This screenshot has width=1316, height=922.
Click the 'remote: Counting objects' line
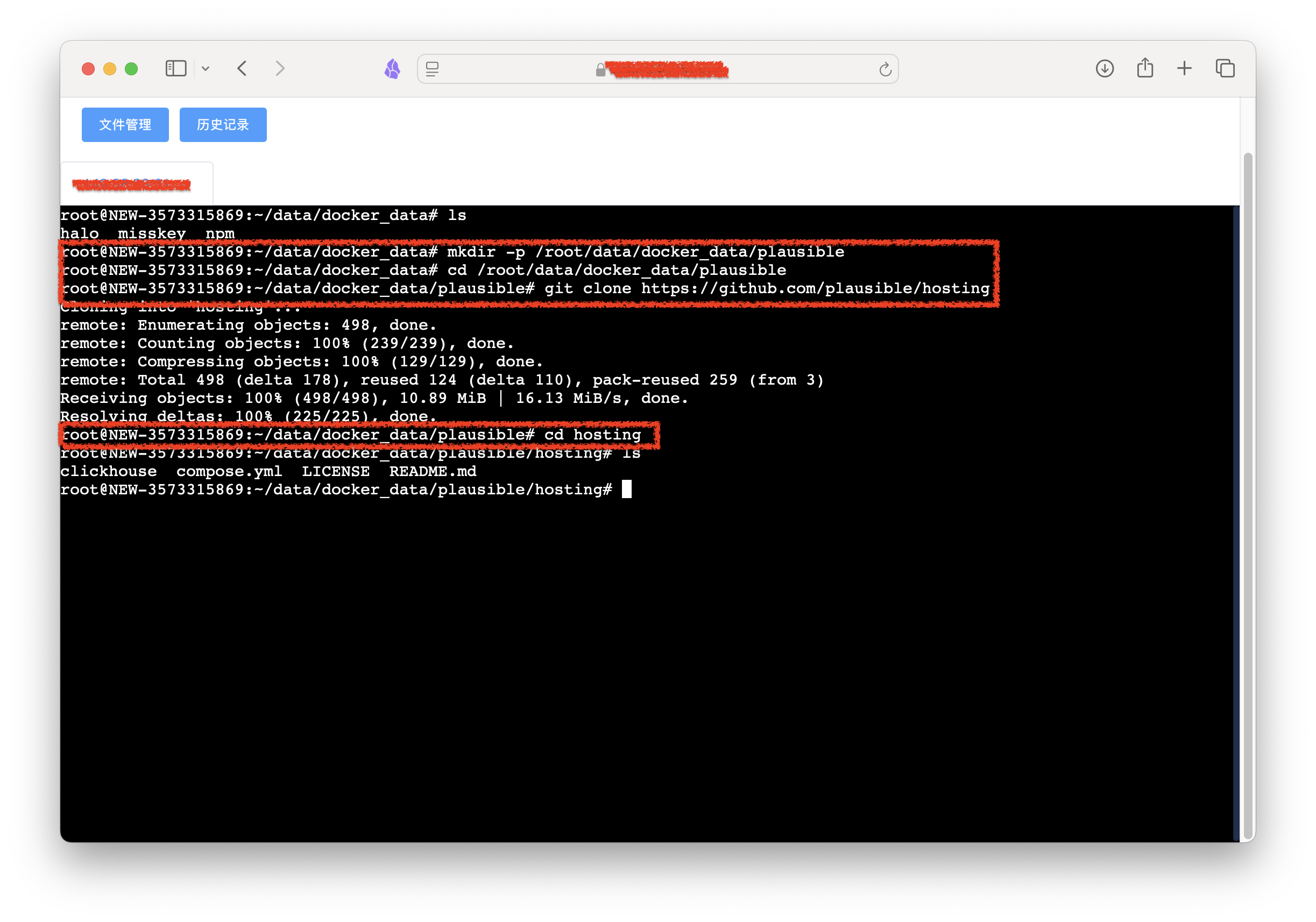point(287,343)
